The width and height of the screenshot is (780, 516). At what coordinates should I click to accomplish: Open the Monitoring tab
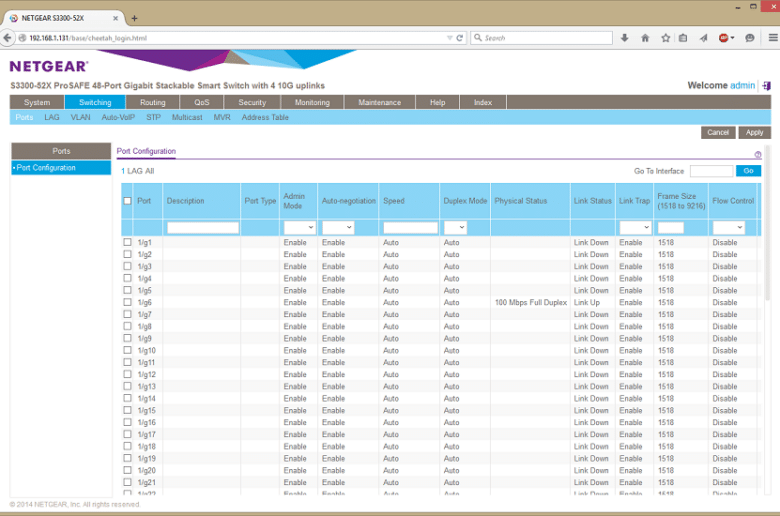click(312, 103)
